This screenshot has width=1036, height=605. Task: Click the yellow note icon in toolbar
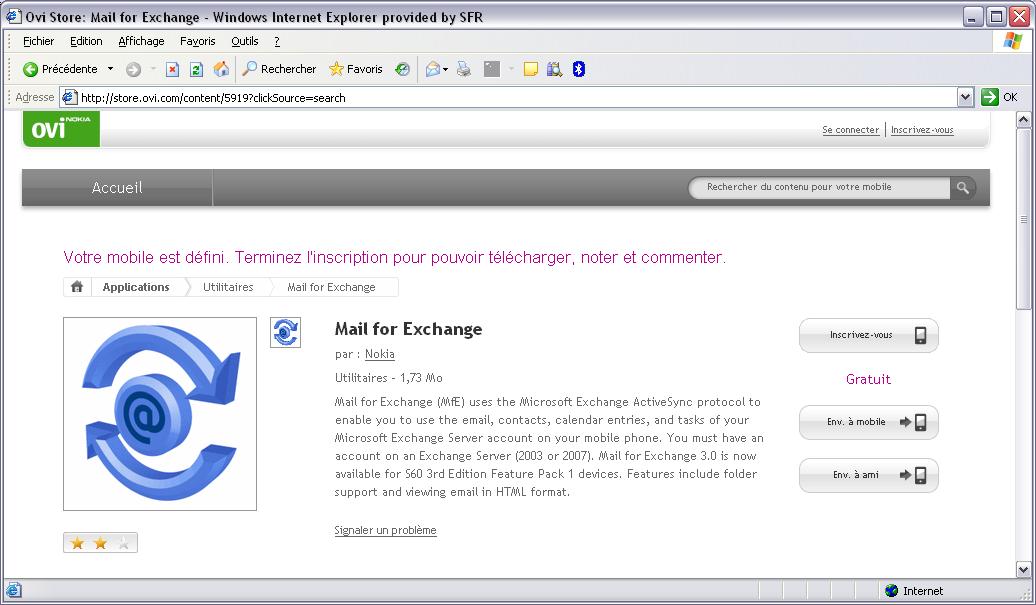[x=531, y=69]
